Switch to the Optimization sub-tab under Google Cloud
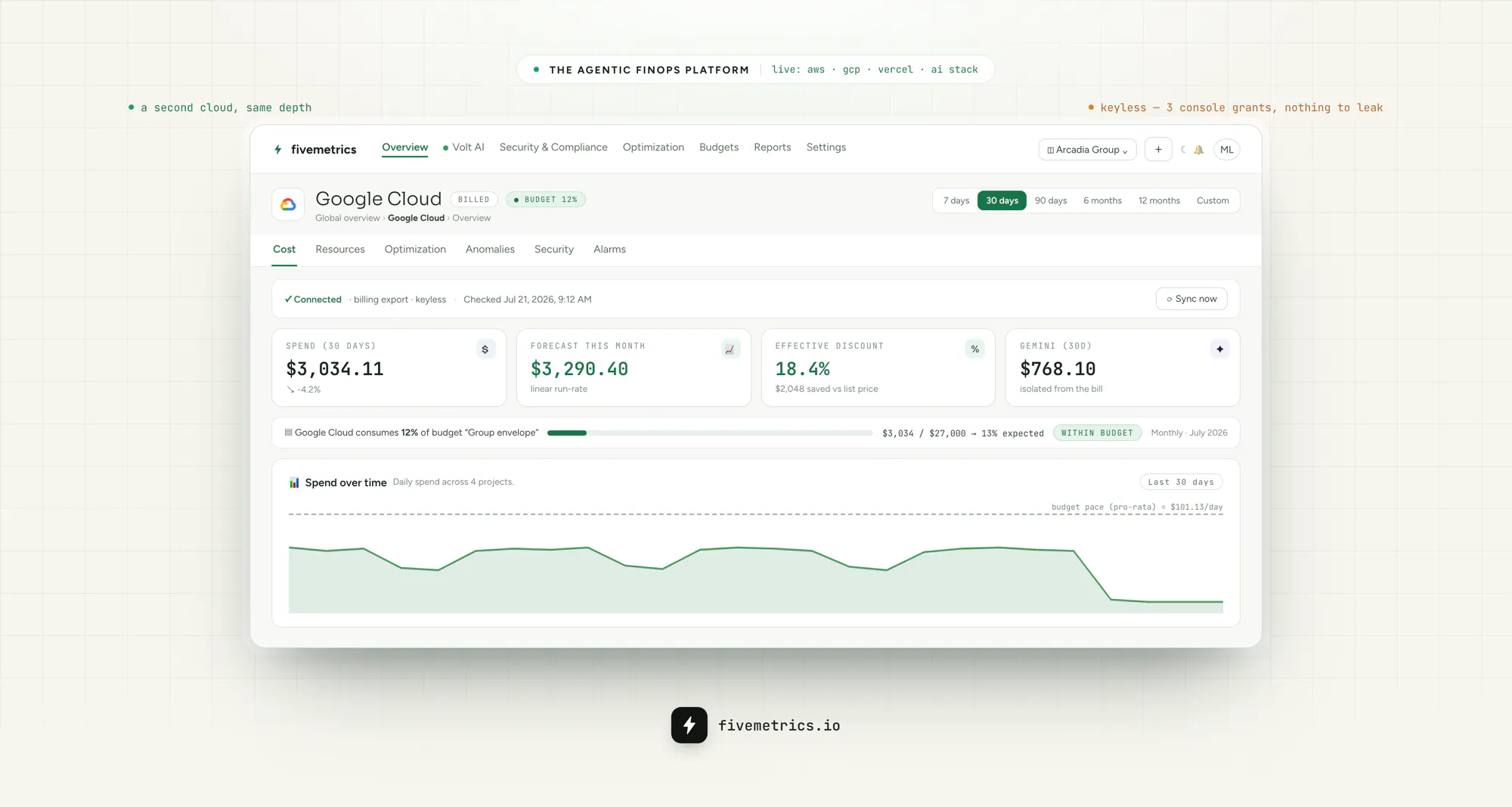The height and width of the screenshot is (807, 1512). coord(415,250)
